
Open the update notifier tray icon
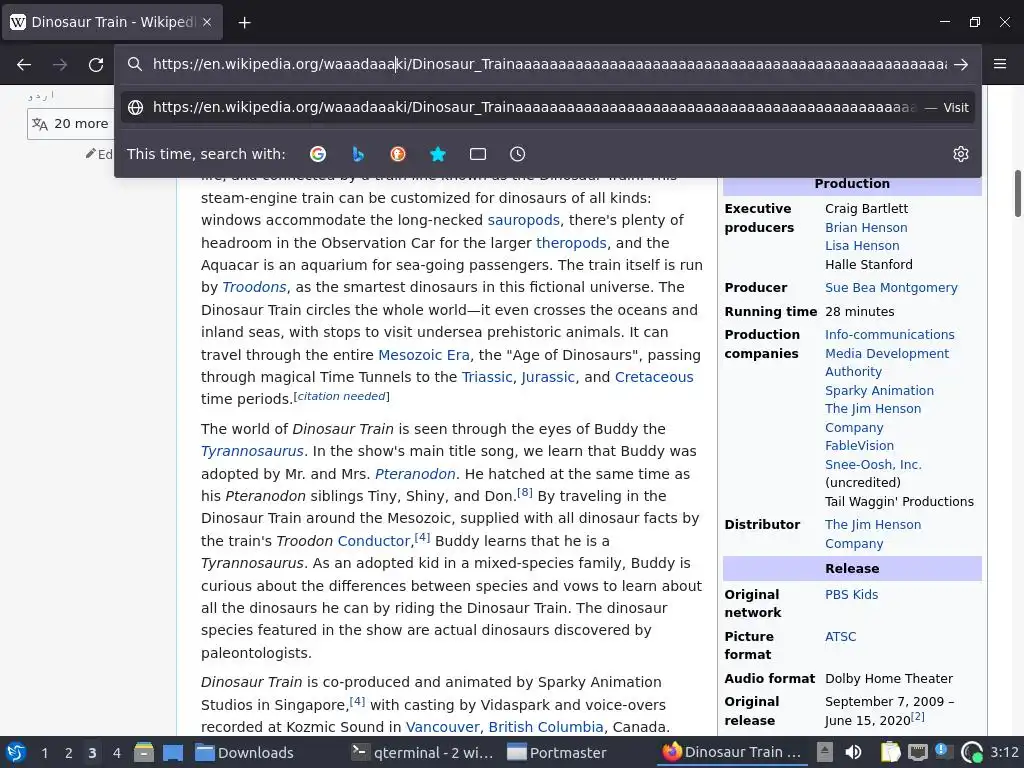click(x=944, y=752)
